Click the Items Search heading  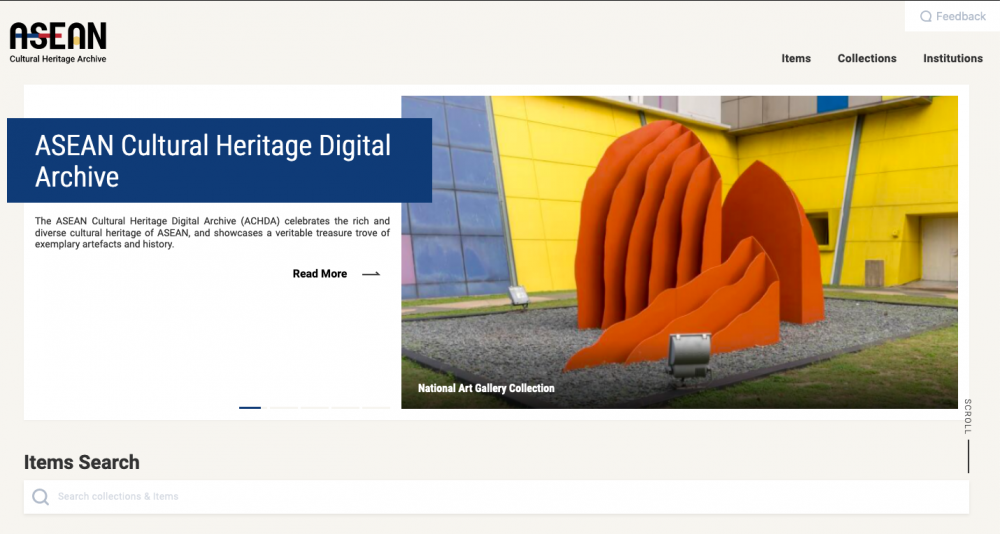tap(82, 462)
